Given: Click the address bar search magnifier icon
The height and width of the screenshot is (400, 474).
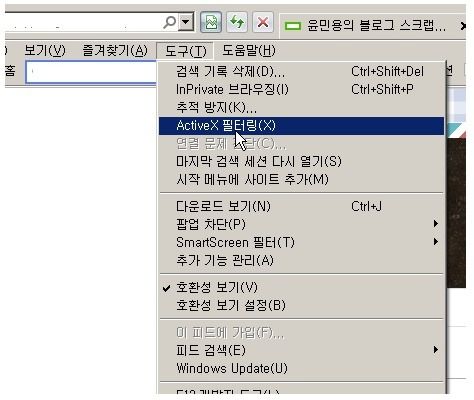Looking at the screenshot, I should (x=169, y=22).
